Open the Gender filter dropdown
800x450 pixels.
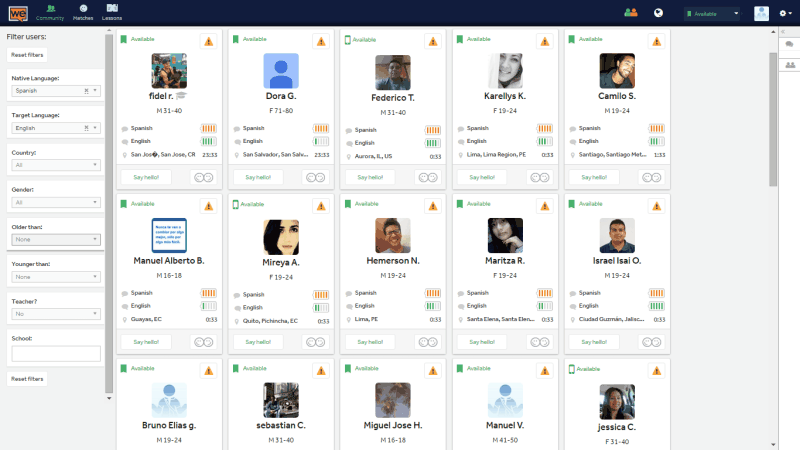click(x=56, y=203)
